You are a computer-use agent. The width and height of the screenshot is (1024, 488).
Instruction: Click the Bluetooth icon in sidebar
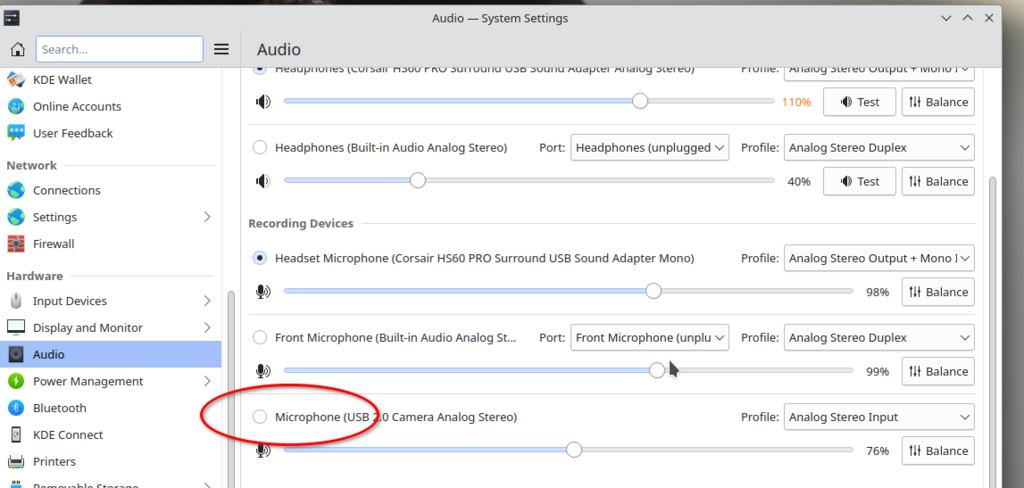coord(16,408)
